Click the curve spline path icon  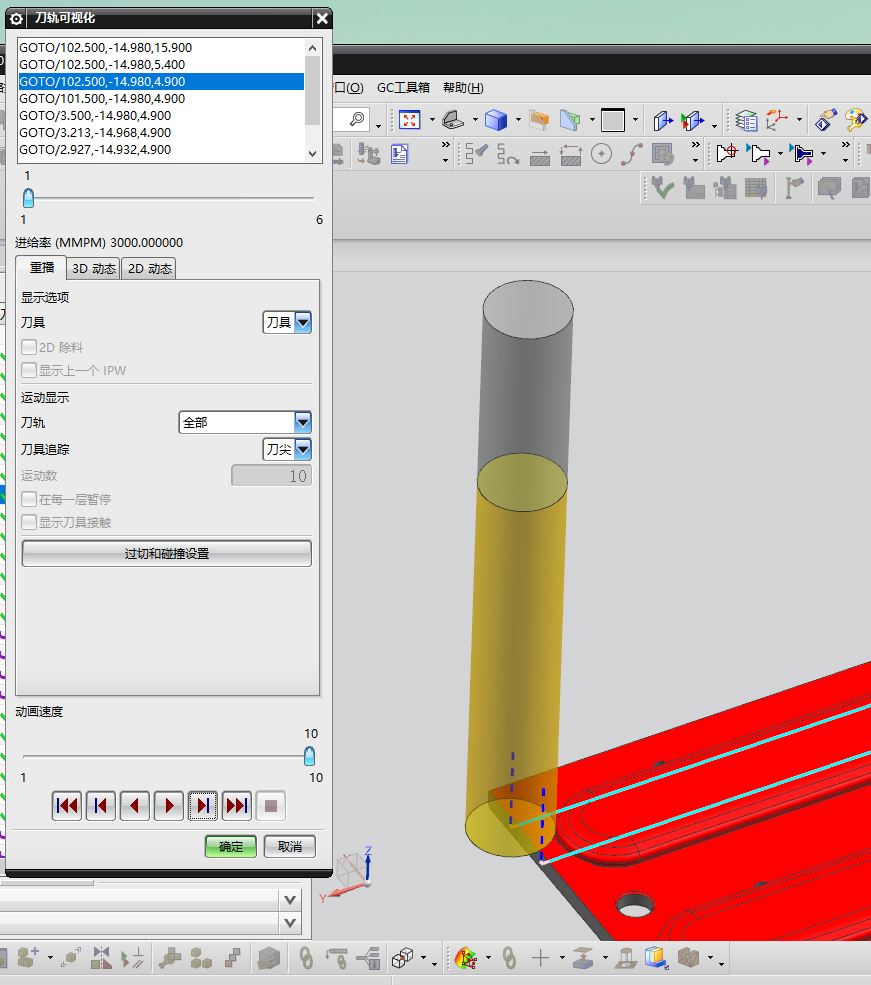tap(632, 154)
